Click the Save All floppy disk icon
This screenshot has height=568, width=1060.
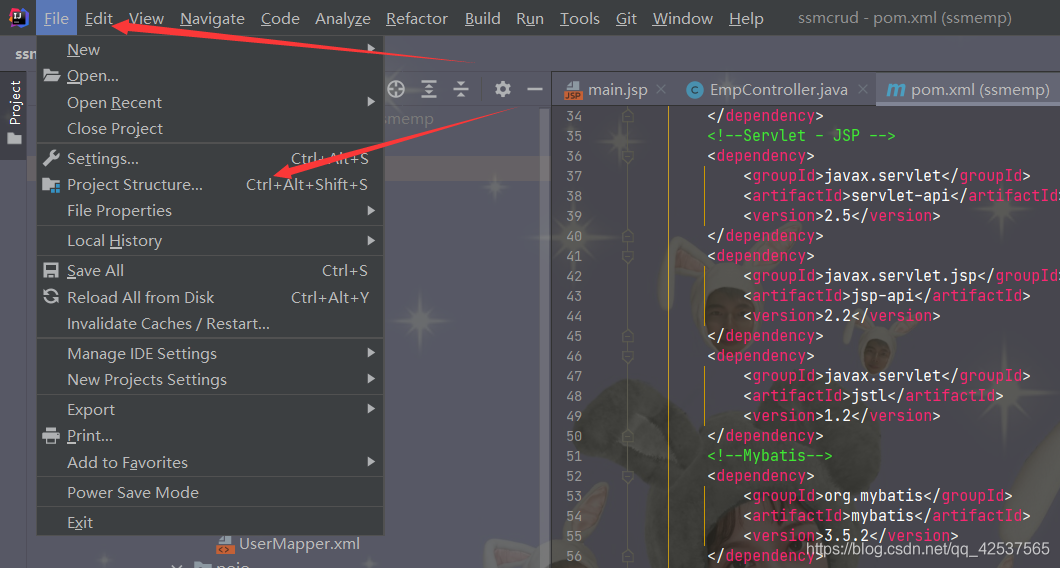click(x=51, y=270)
